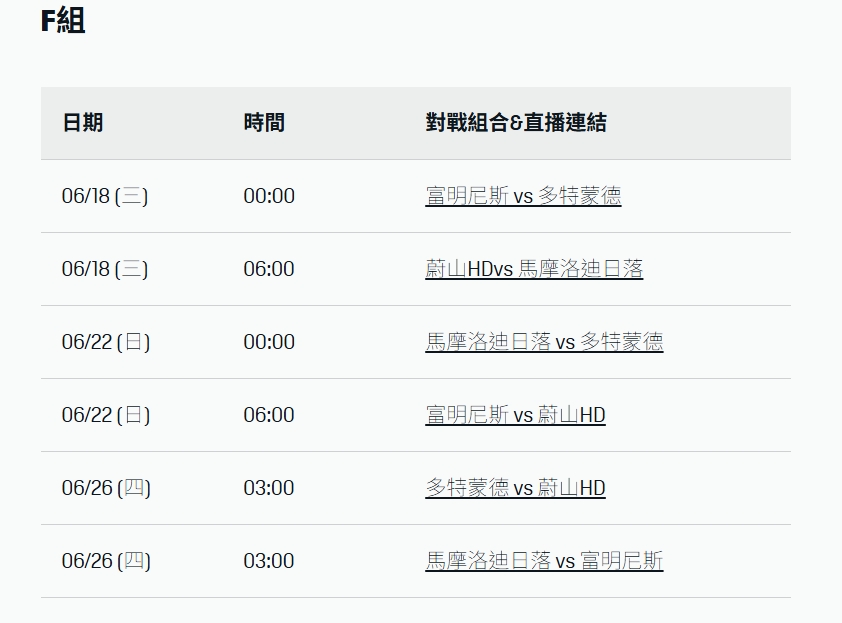Open the 蔚山HDvs 馬摩洛迪日落 match link
842x623 pixels.
tap(534, 269)
